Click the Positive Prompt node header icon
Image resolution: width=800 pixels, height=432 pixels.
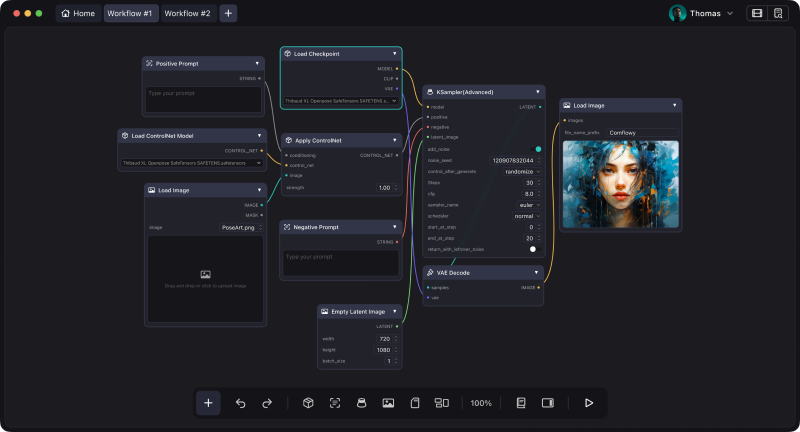pyautogui.click(x=149, y=63)
